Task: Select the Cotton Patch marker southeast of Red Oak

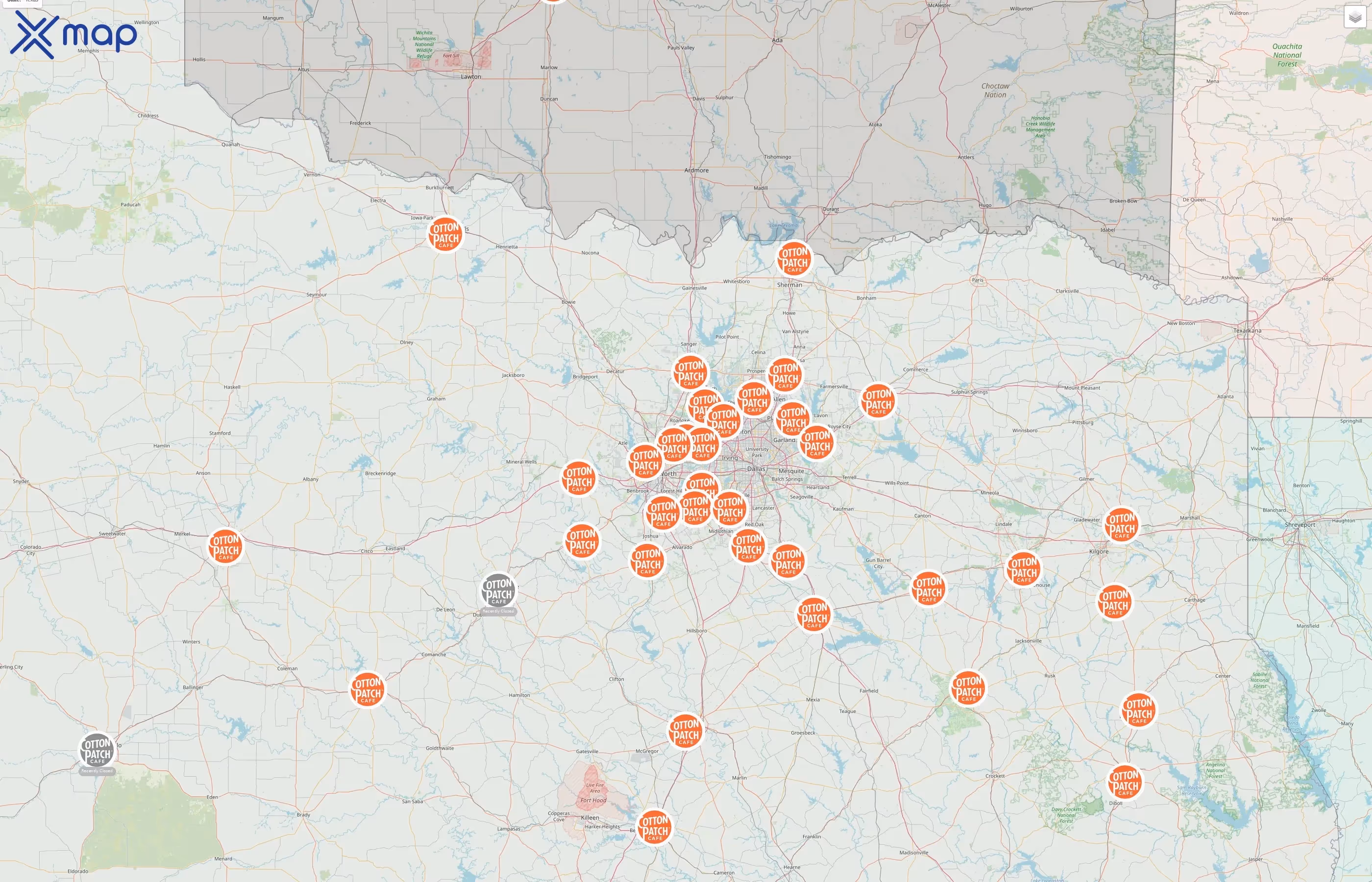Action: pos(788,561)
